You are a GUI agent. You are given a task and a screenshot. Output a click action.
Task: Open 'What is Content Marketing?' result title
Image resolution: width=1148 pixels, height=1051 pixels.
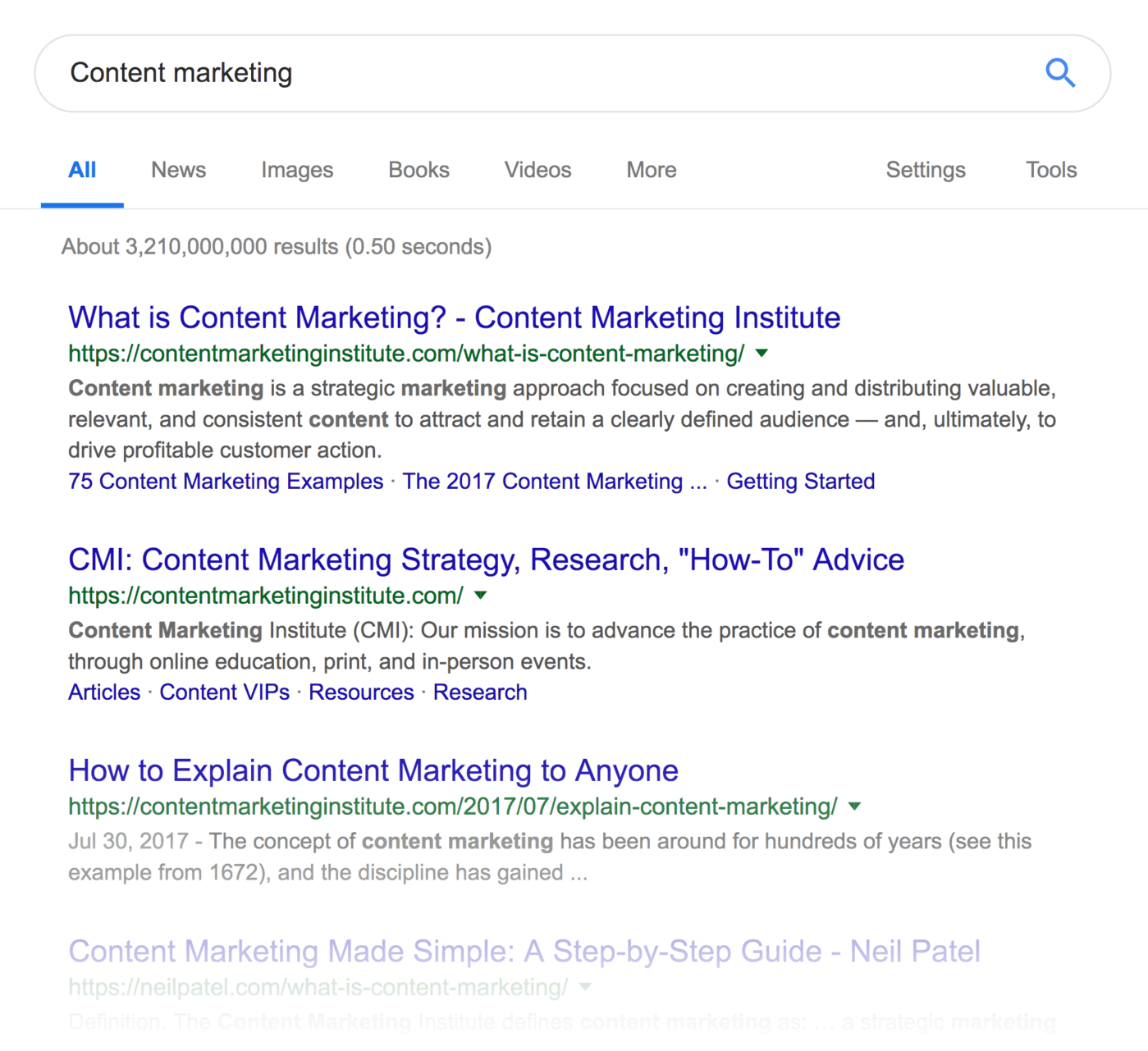click(x=455, y=318)
